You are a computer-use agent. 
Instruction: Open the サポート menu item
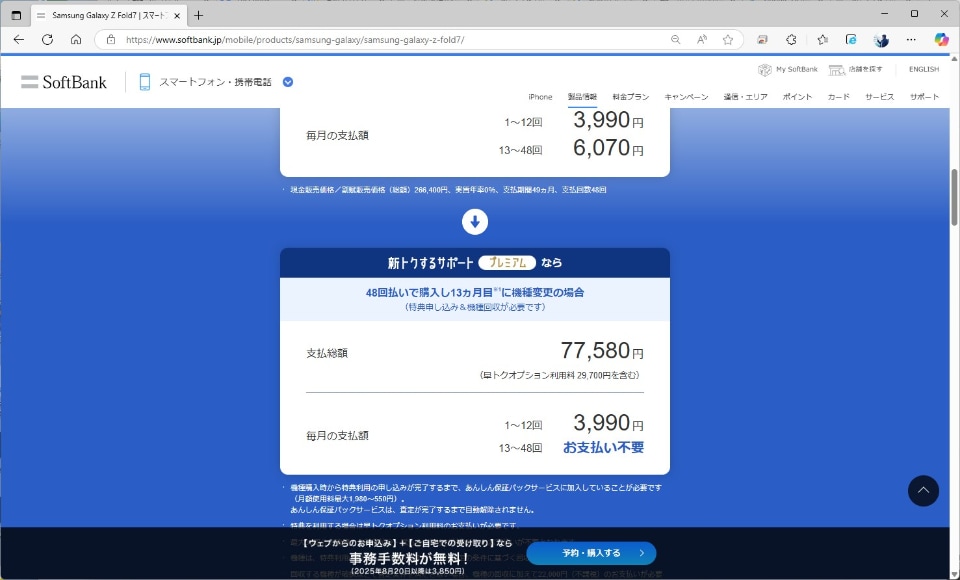point(924,97)
